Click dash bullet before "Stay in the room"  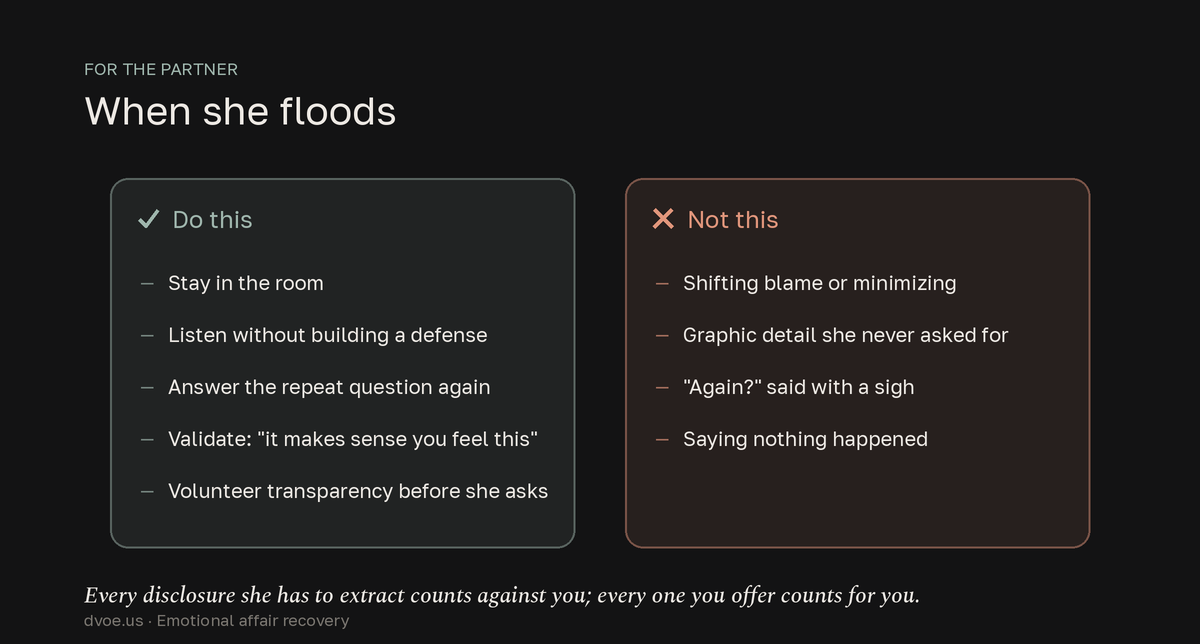[x=147, y=284]
